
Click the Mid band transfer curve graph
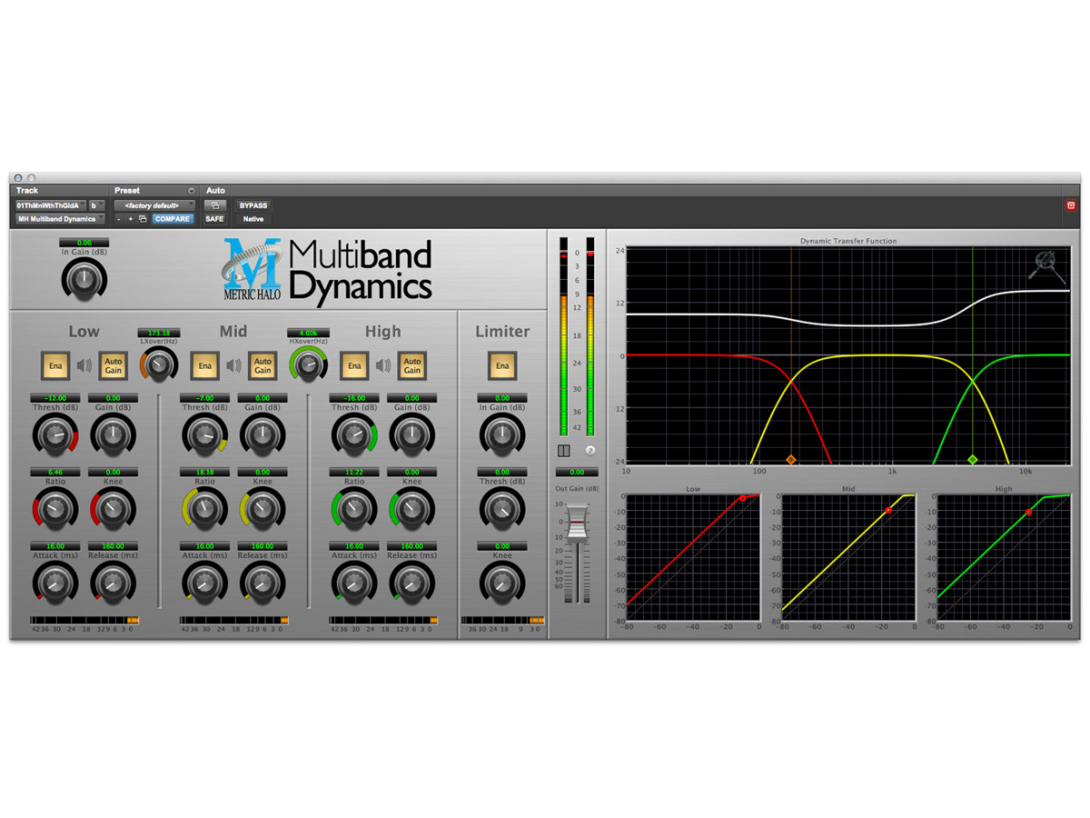coord(848,557)
